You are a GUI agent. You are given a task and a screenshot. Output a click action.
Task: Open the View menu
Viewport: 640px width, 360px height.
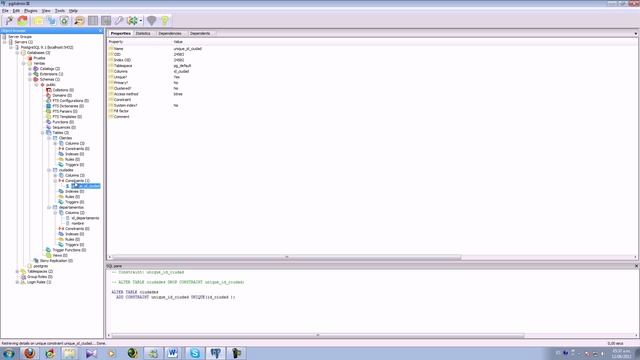click(46, 11)
